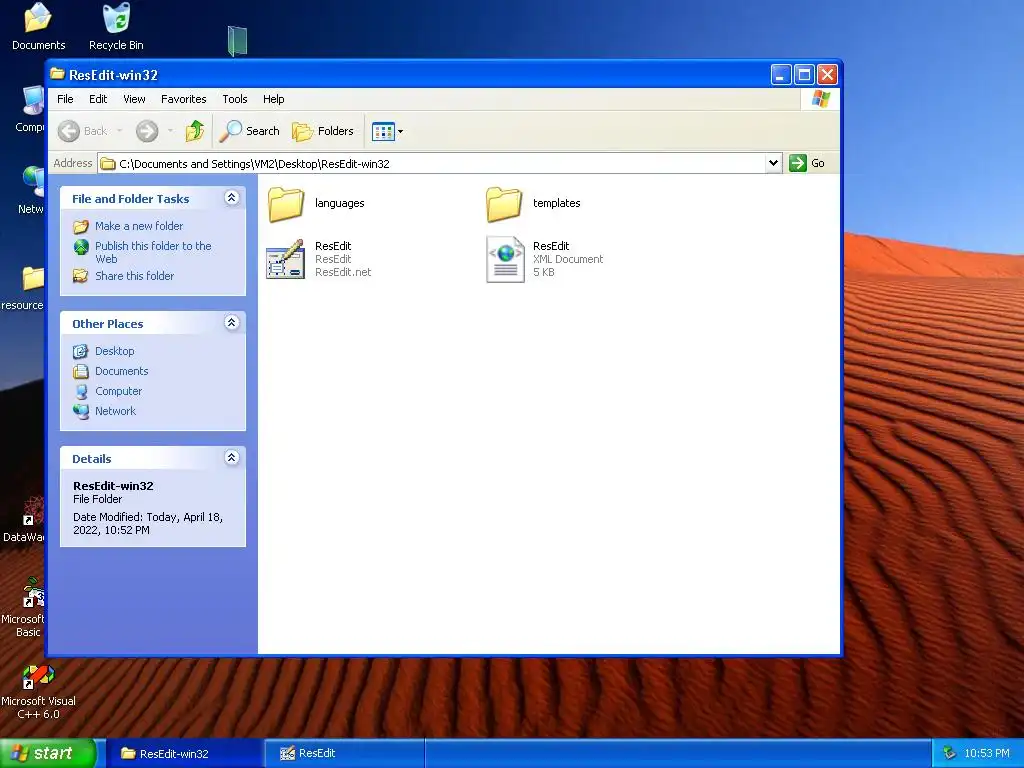Image resolution: width=1024 pixels, height=768 pixels.
Task: Click the taskbar clock
Action: tap(987, 754)
